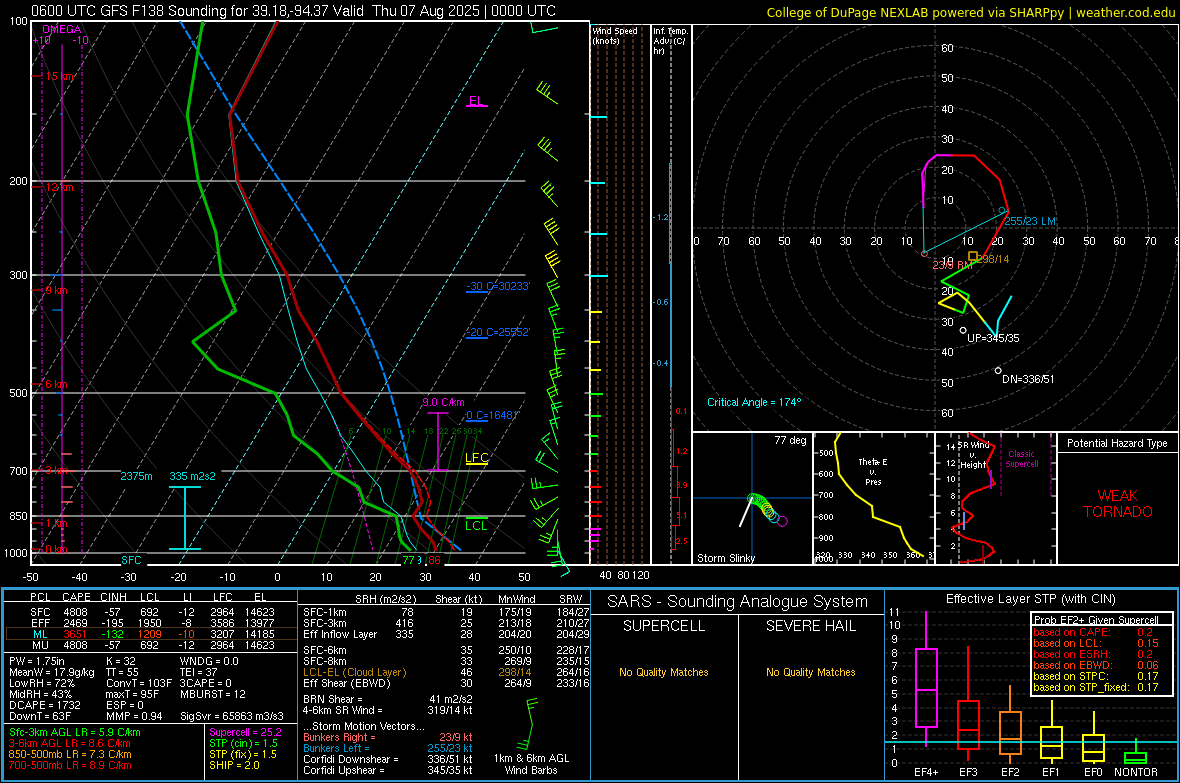Click the -30 C=30233' height label
1180x783 pixels.
[x=497, y=286]
